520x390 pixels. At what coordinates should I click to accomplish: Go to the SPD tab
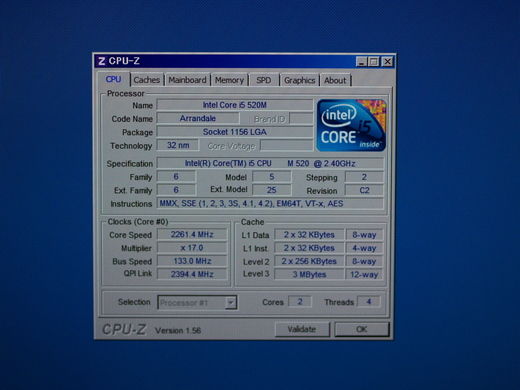tap(264, 80)
